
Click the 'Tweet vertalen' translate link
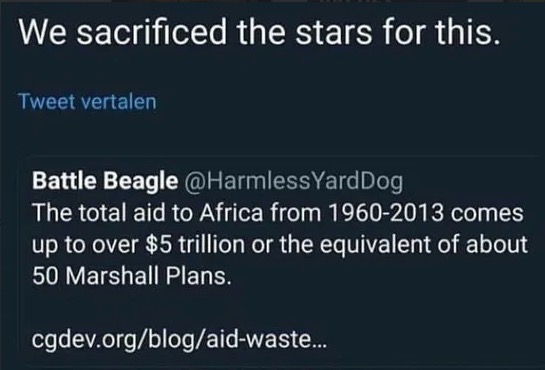pyautogui.click(x=87, y=102)
